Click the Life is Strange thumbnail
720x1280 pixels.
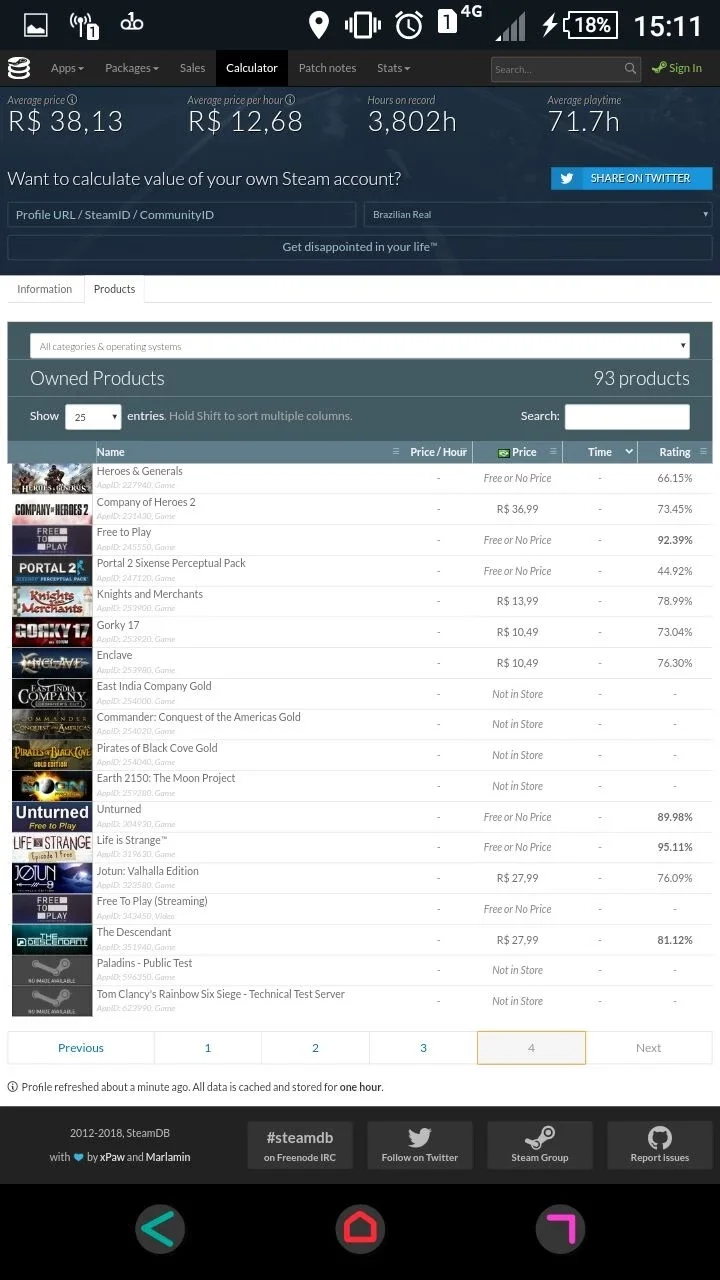(52, 848)
